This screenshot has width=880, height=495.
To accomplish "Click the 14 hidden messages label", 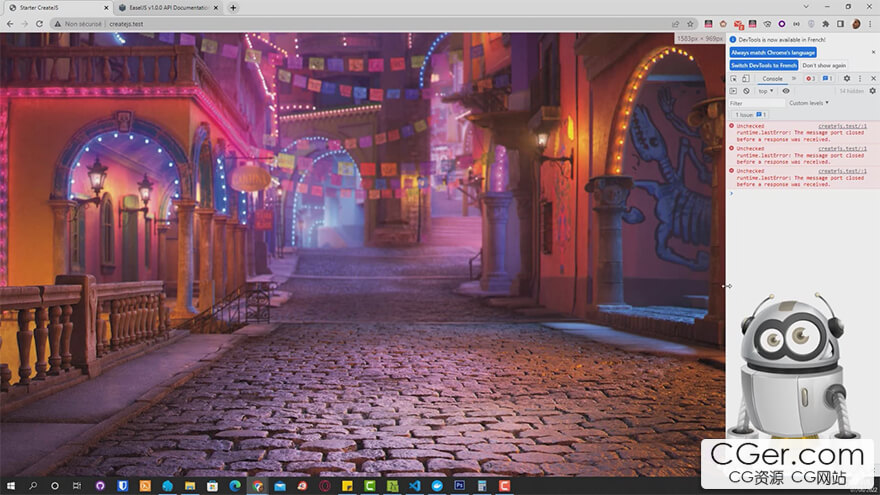I will [852, 91].
